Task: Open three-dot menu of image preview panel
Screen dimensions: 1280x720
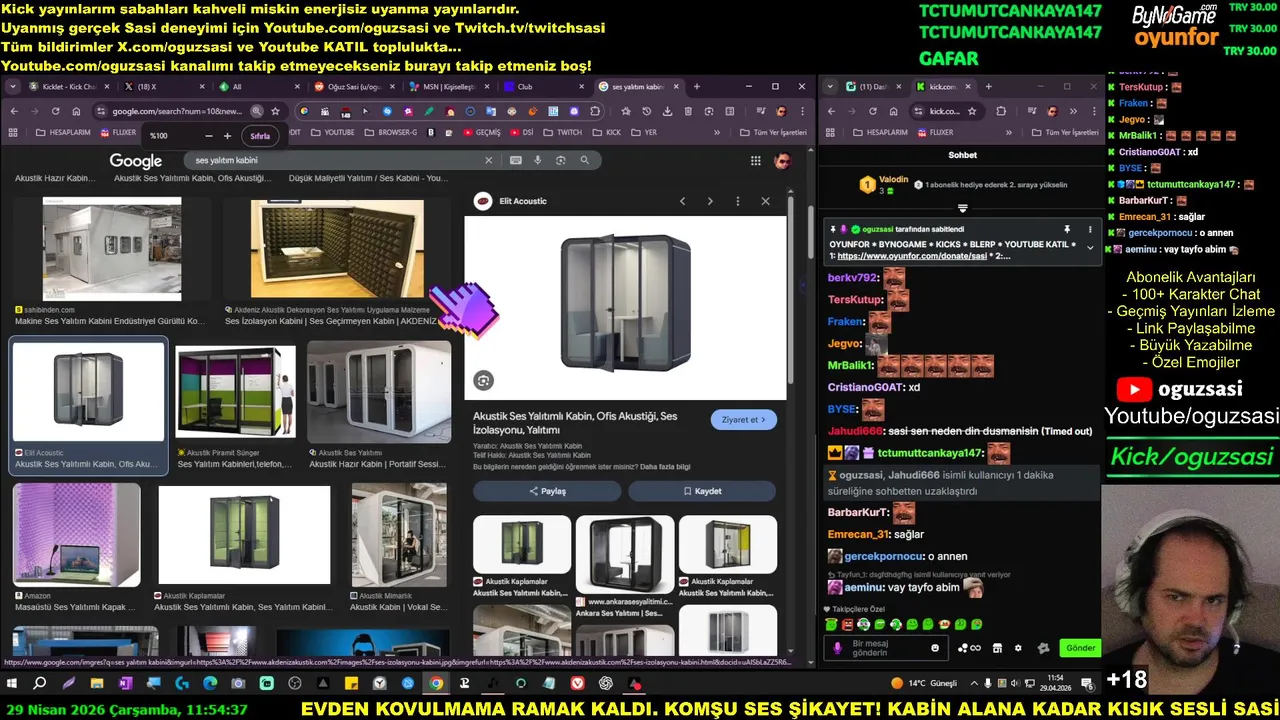Action: [x=738, y=201]
